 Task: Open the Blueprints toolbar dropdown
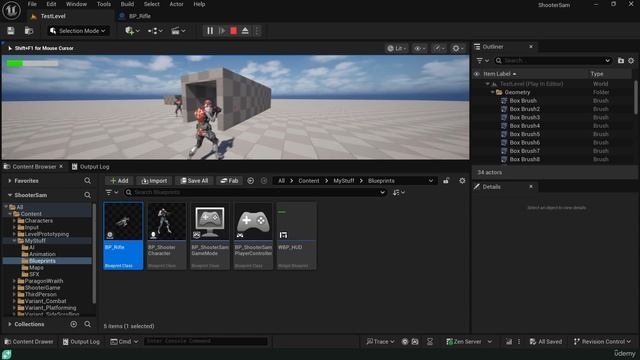point(155,31)
